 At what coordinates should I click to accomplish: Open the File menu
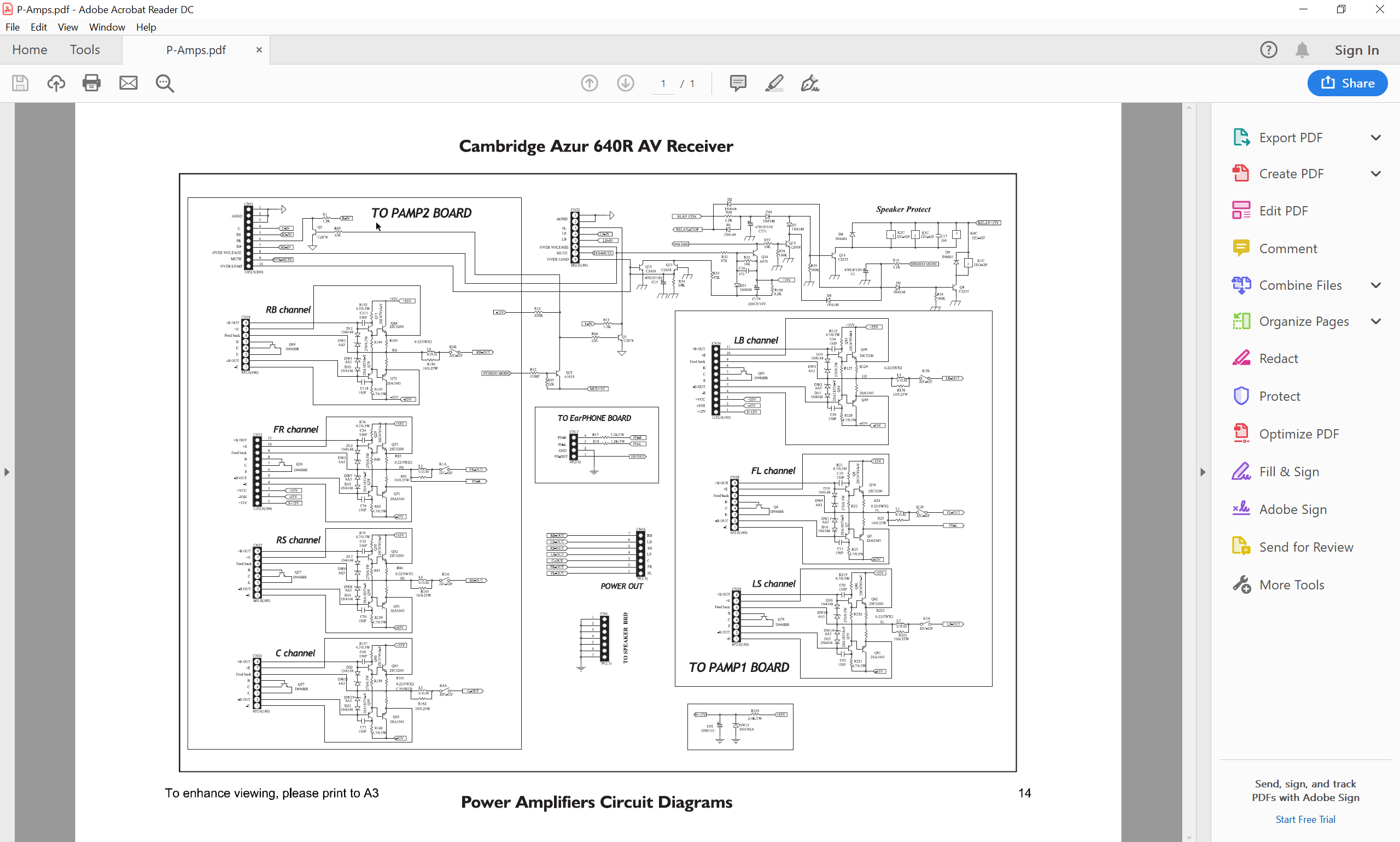pyautogui.click(x=13, y=27)
